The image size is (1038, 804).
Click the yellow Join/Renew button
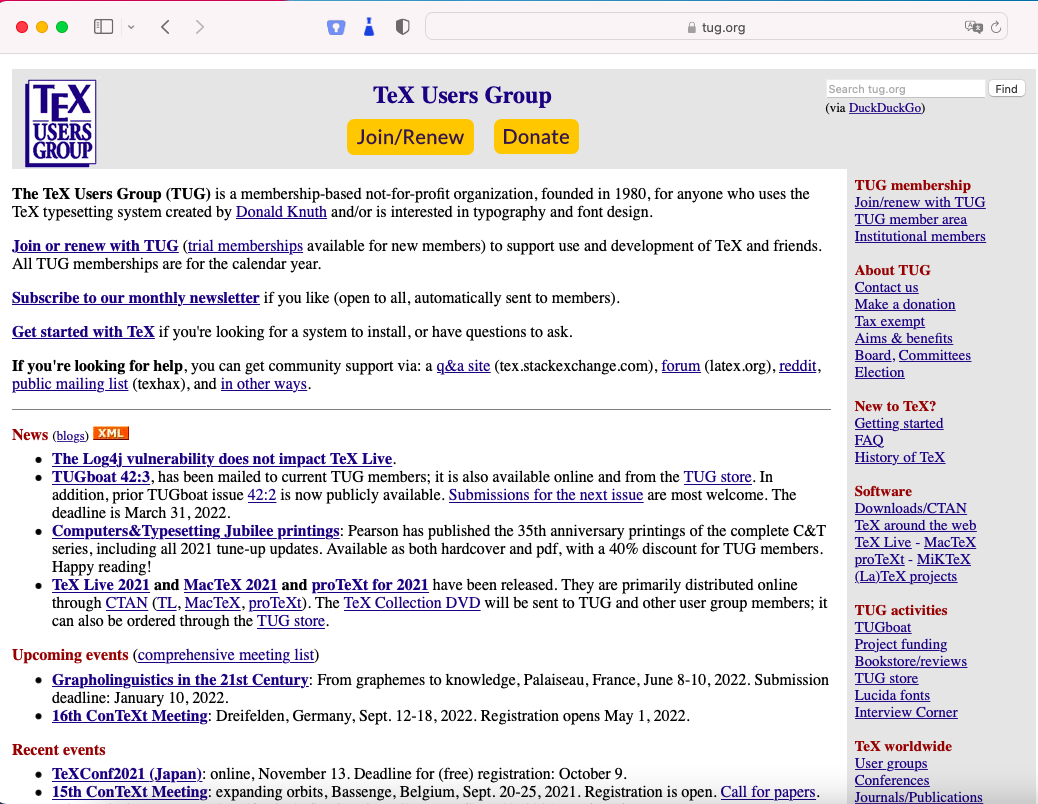pos(410,137)
